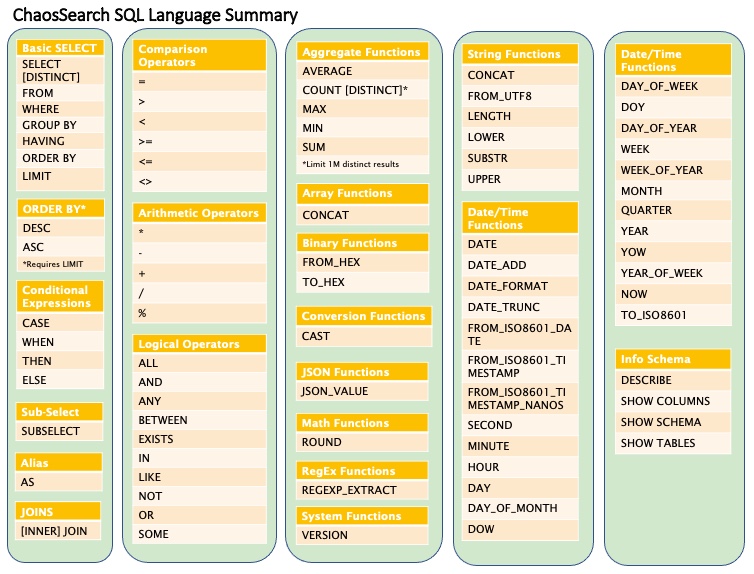Screen dimensions: 754x574
Task: Select the 'EXISTS' row
Action: pos(200,439)
